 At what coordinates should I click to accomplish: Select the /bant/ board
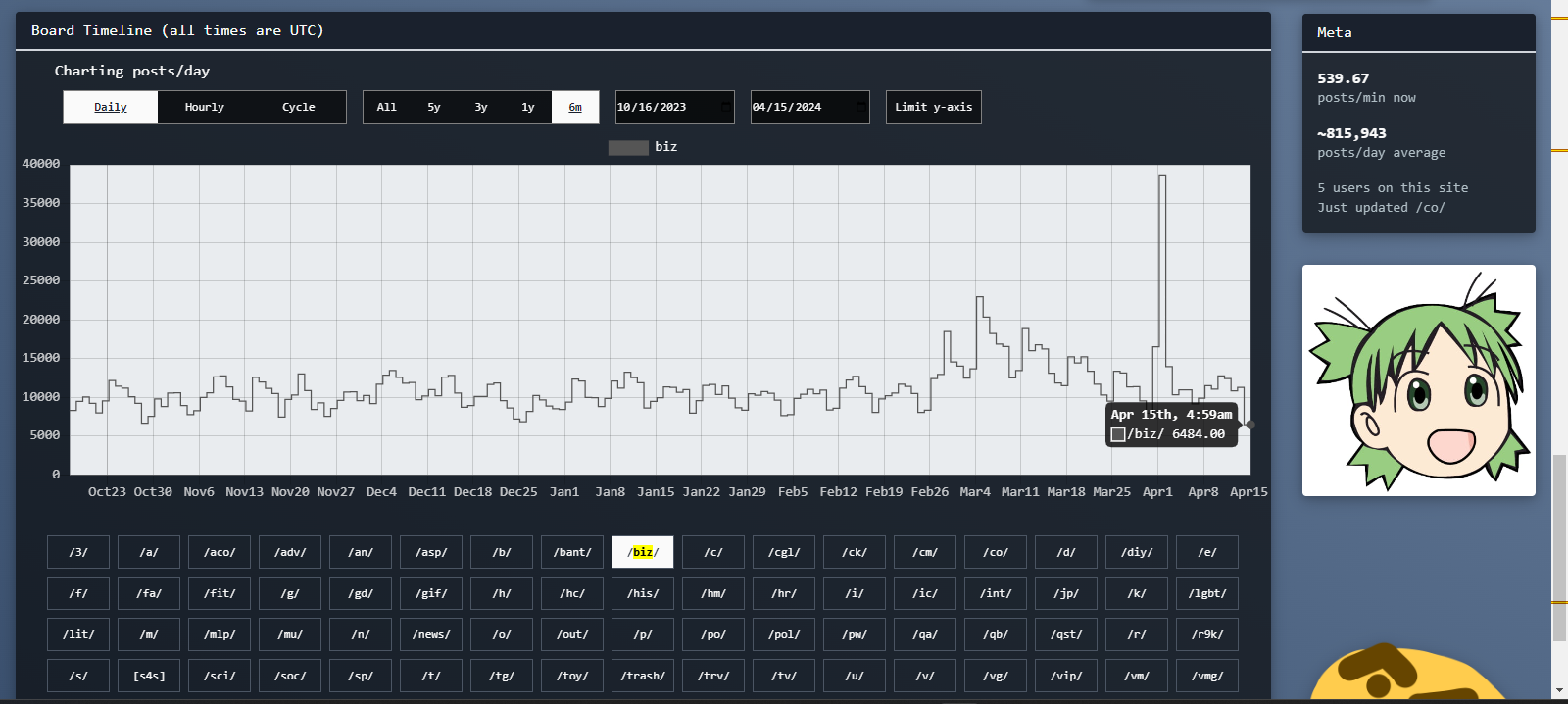[572, 552]
